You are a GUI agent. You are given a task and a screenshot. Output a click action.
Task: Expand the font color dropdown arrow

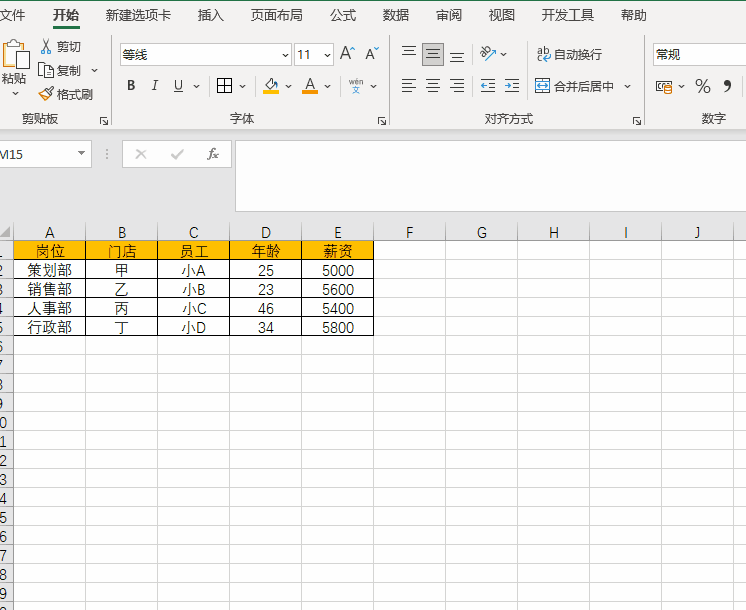(327, 87)
